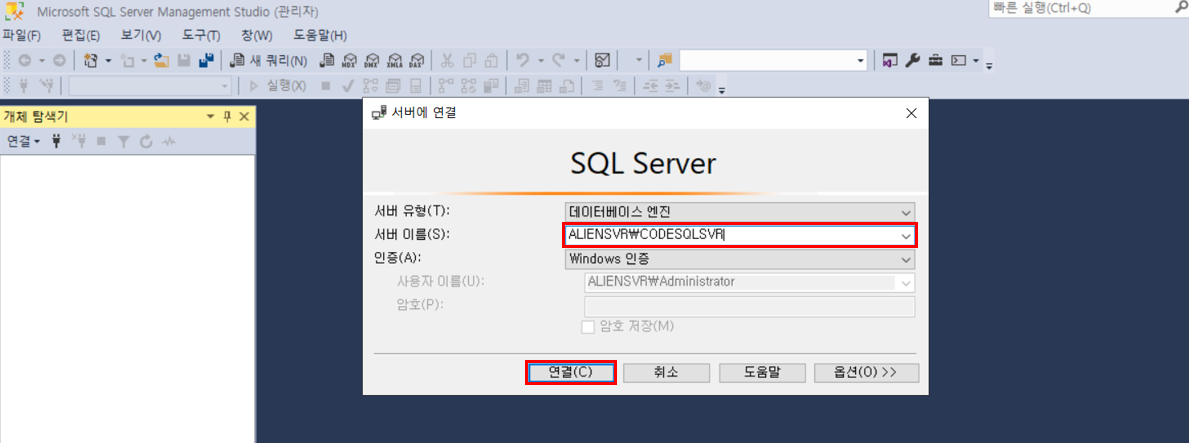Click the parse checkmark icon
The width and height of the screenshot is (1189, 443).
[x=348, y=86]
